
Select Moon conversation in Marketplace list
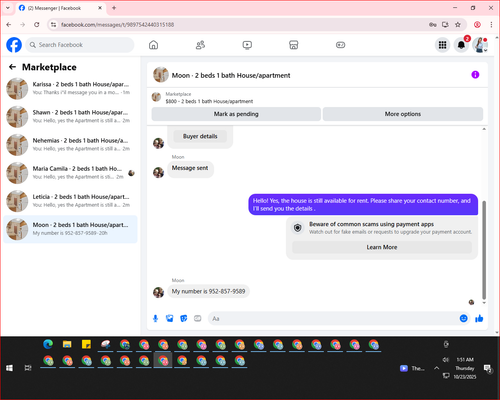pyautogui.click(x=70, y=229)
